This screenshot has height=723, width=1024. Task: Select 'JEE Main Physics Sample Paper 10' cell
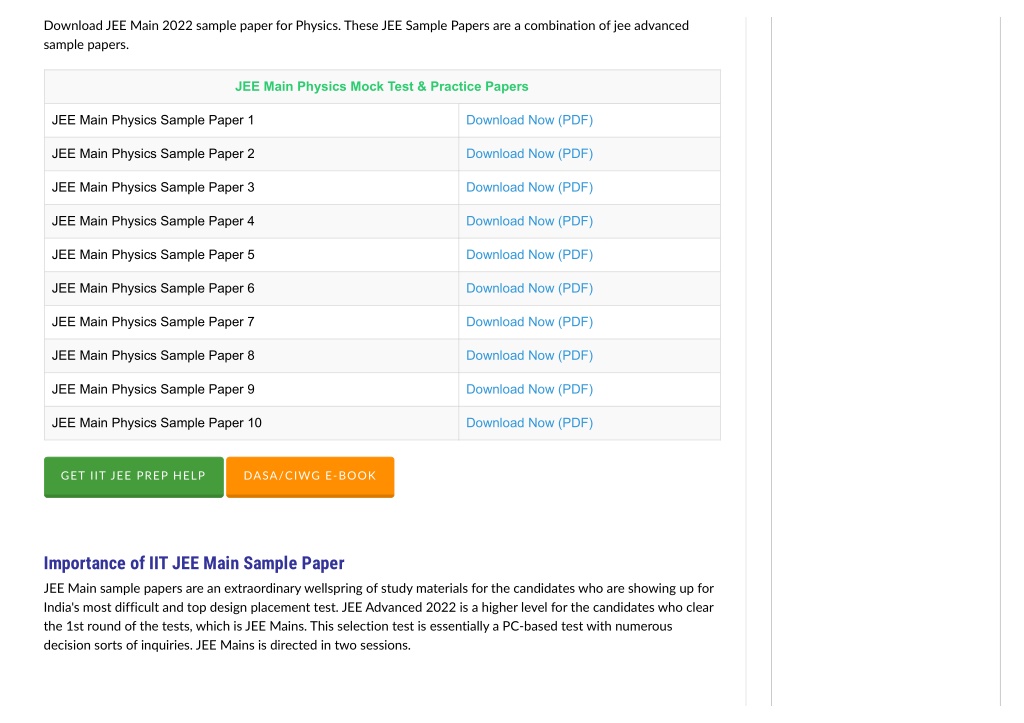pos(251,423)
